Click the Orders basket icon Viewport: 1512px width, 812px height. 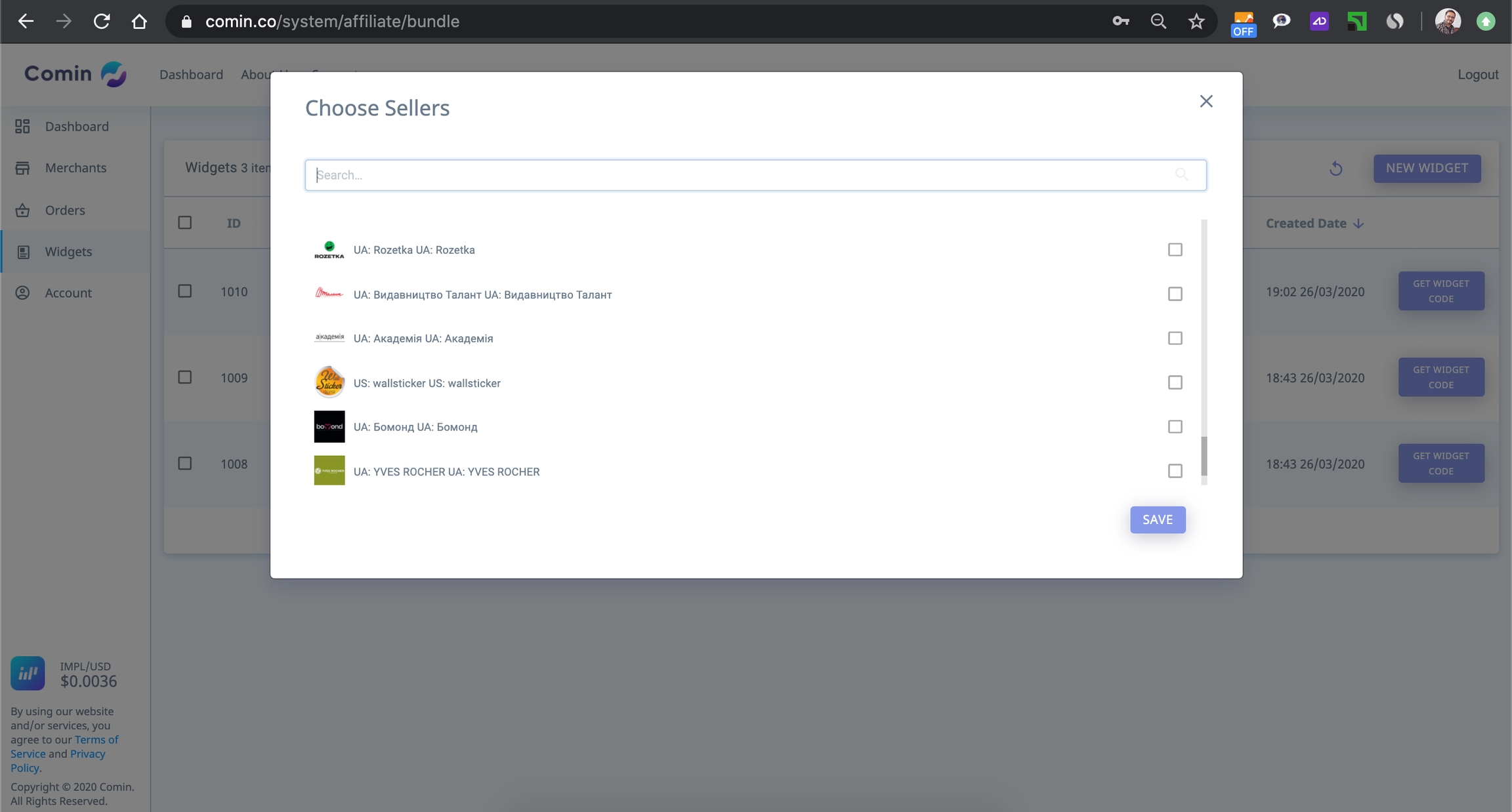tap(22, 210)
